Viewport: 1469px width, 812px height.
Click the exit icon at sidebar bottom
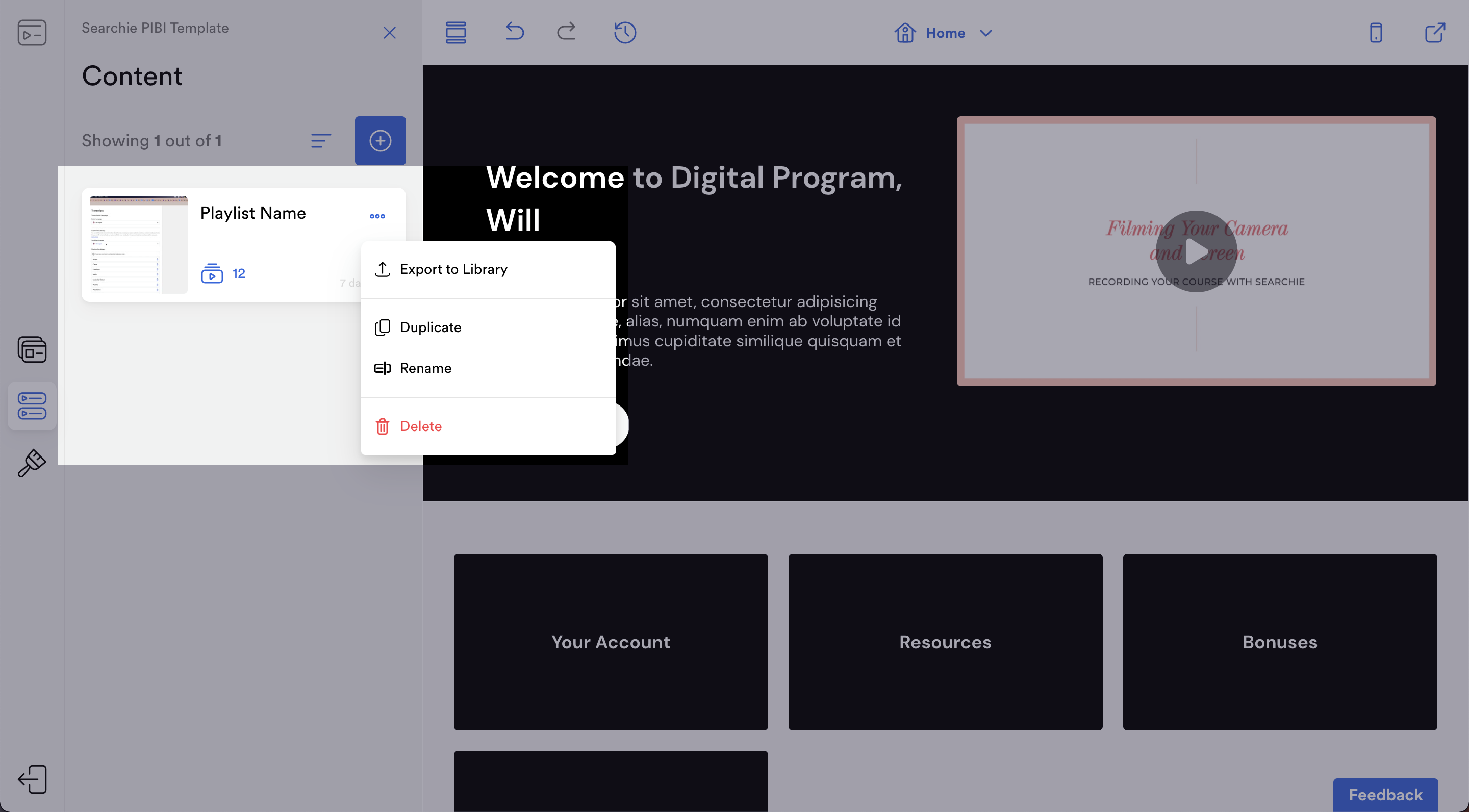pyautogui.click(x=32, y=779)
